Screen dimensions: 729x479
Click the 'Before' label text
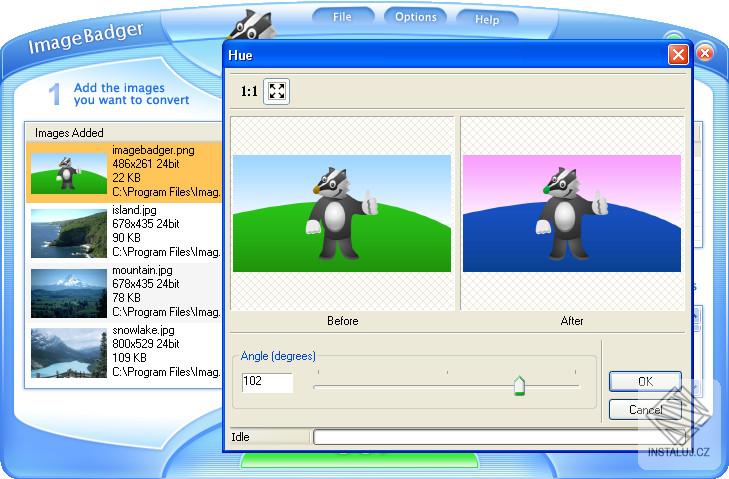coord(343,321)
